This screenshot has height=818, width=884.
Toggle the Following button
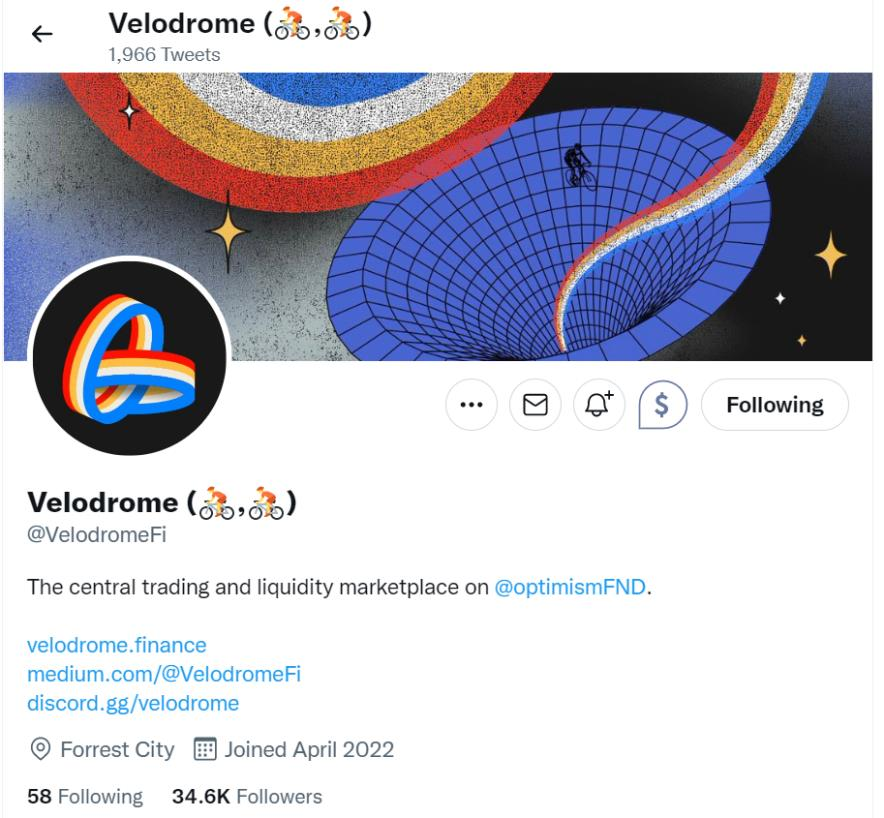tap(775, 405)
